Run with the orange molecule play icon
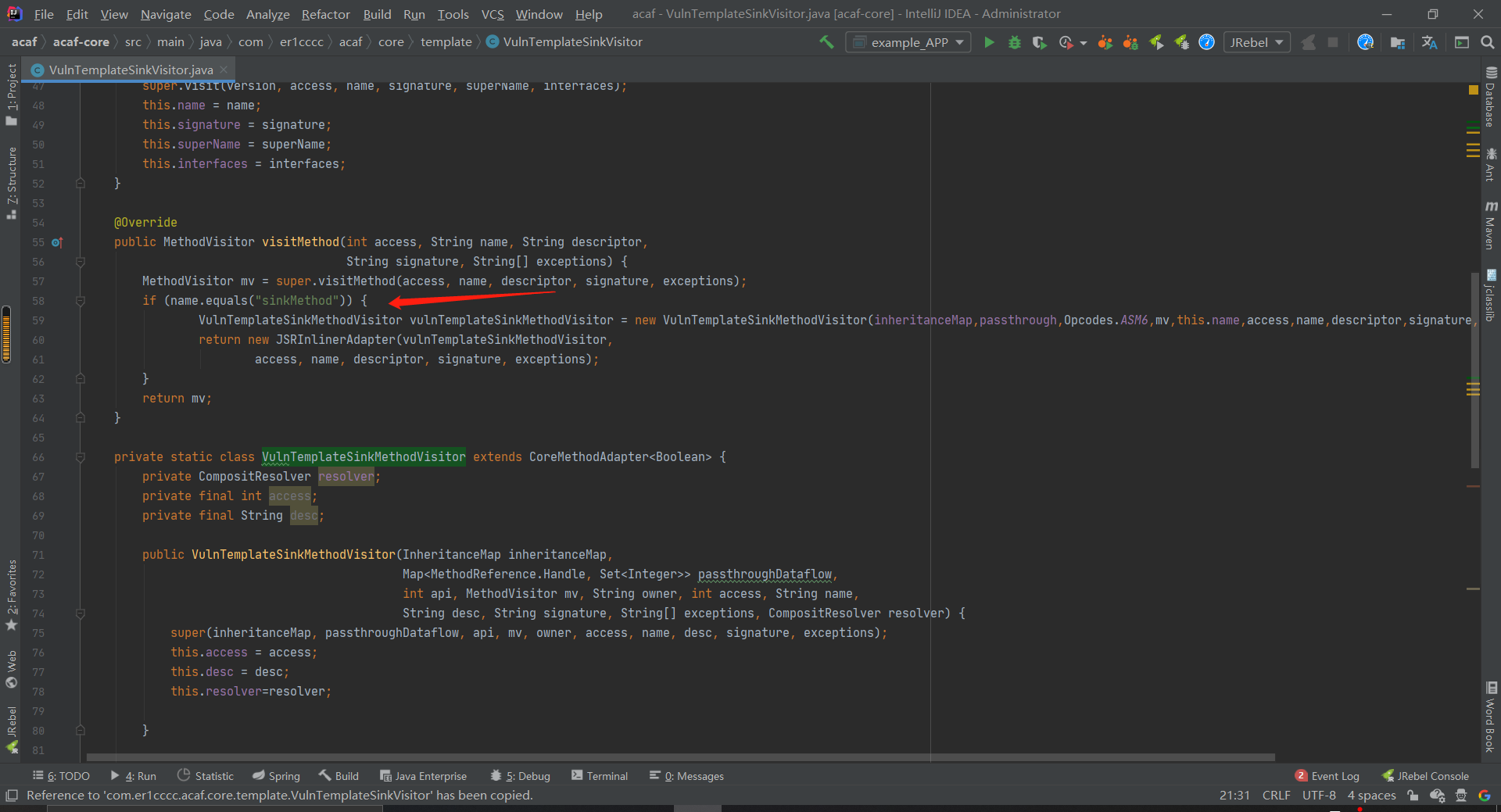The height and width of the screenshot is (812, 1501). point(1105,42)
